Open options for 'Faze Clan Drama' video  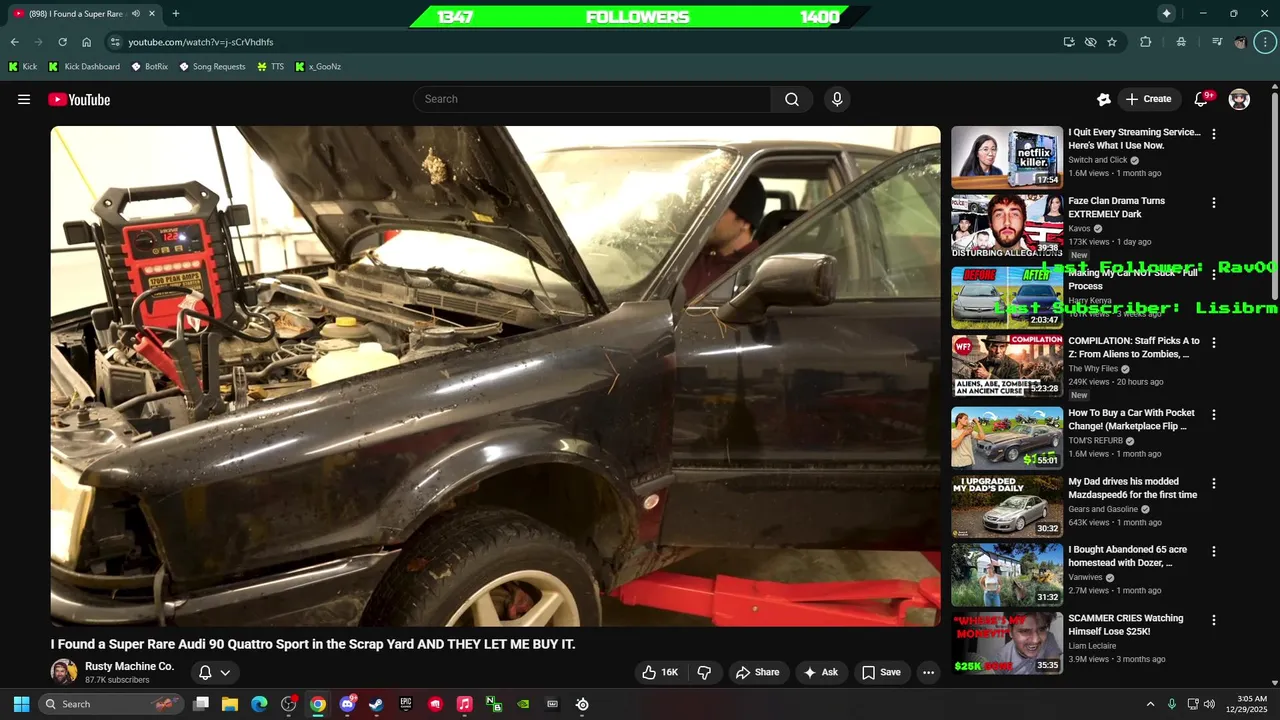(x=1214, y=203)
